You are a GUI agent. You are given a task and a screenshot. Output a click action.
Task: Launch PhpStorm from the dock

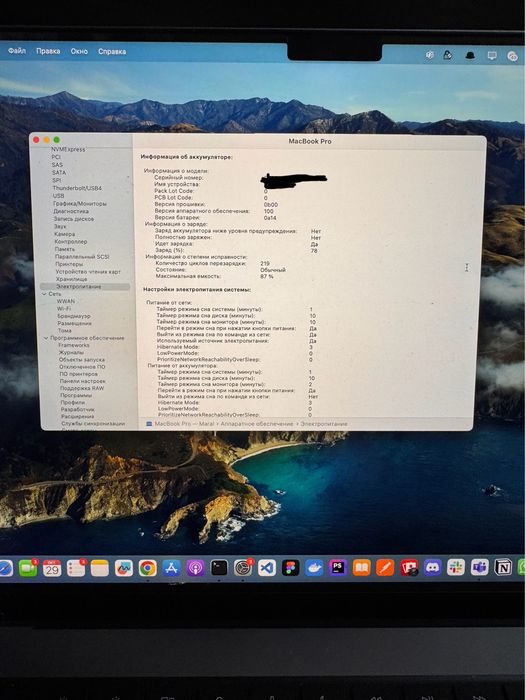point(338,567)
